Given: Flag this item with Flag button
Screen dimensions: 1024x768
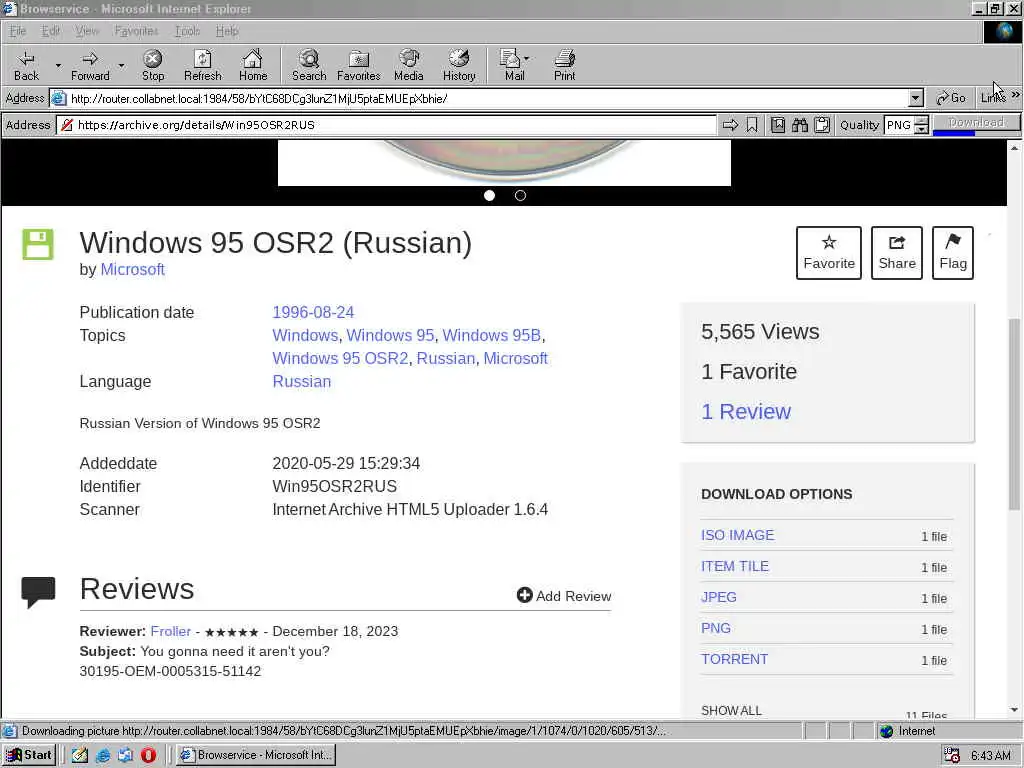Looking at the screenshot, I should [953, 253].
